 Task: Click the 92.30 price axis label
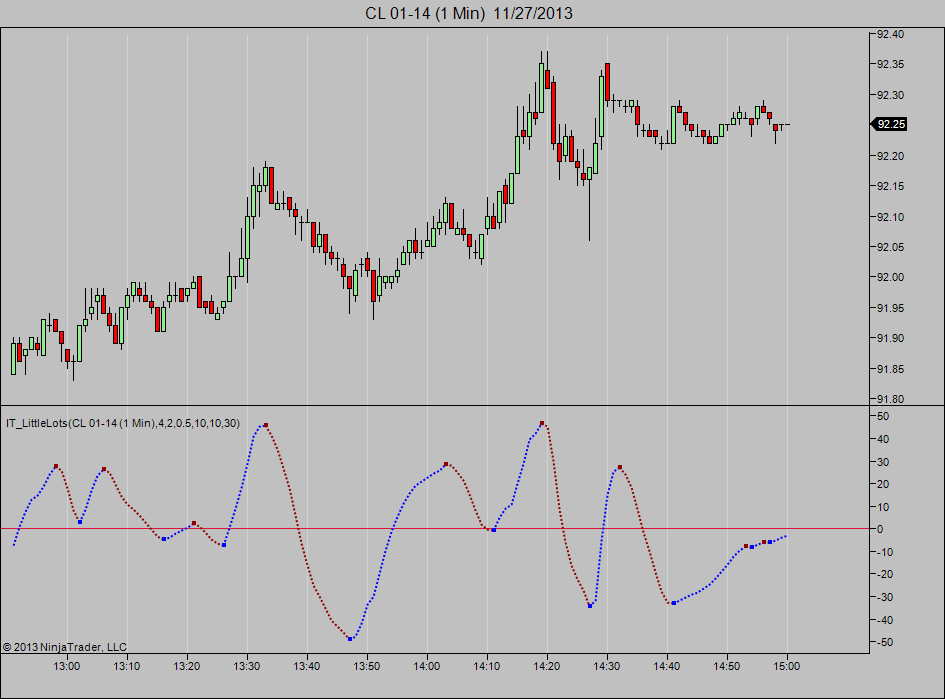[890, 95]
